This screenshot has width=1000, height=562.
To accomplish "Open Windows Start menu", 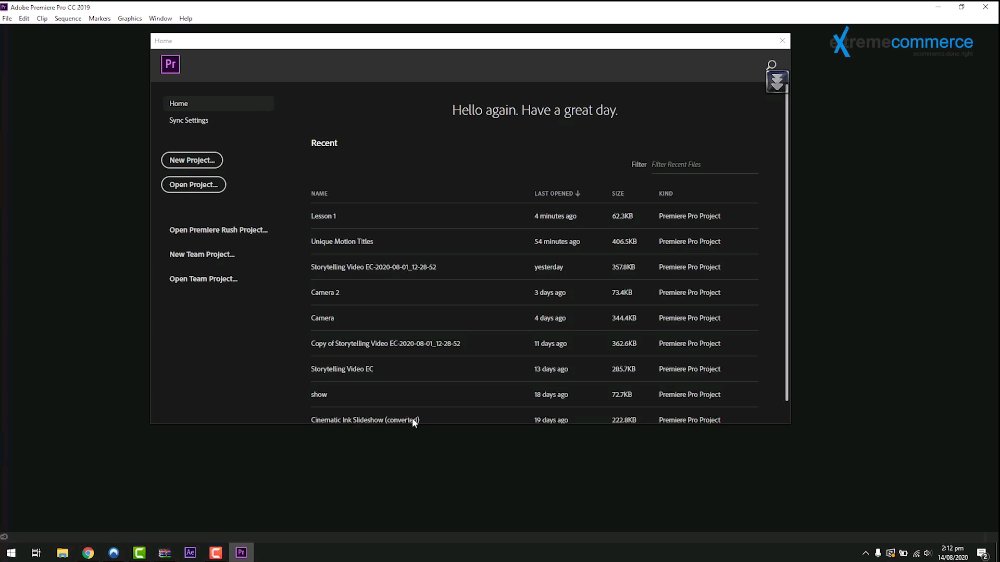I will click(11, 553).
